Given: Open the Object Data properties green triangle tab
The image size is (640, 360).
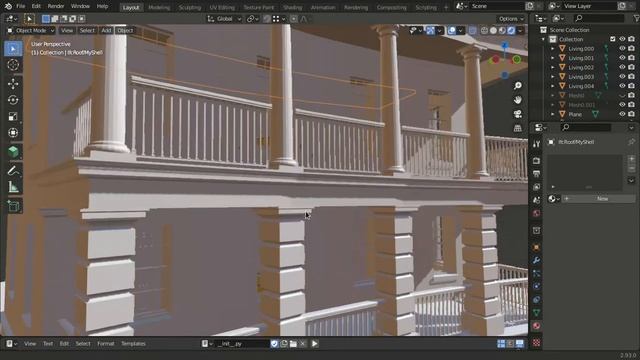Looking at the screenshot, I should 536,313.
